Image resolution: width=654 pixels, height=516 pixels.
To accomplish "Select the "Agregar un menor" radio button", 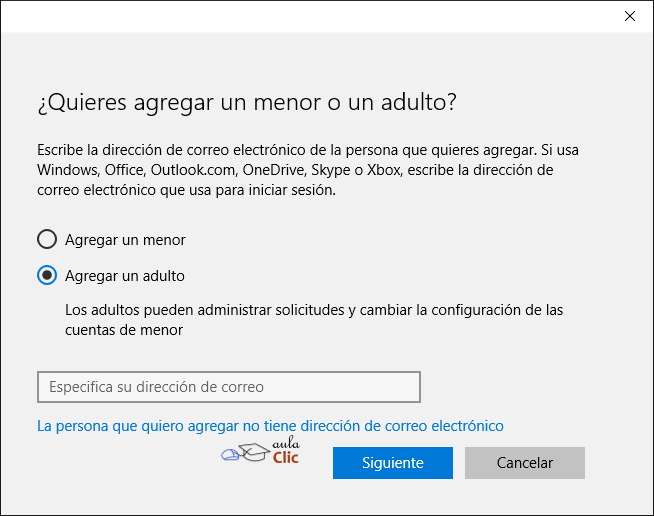I will (47, 240).
